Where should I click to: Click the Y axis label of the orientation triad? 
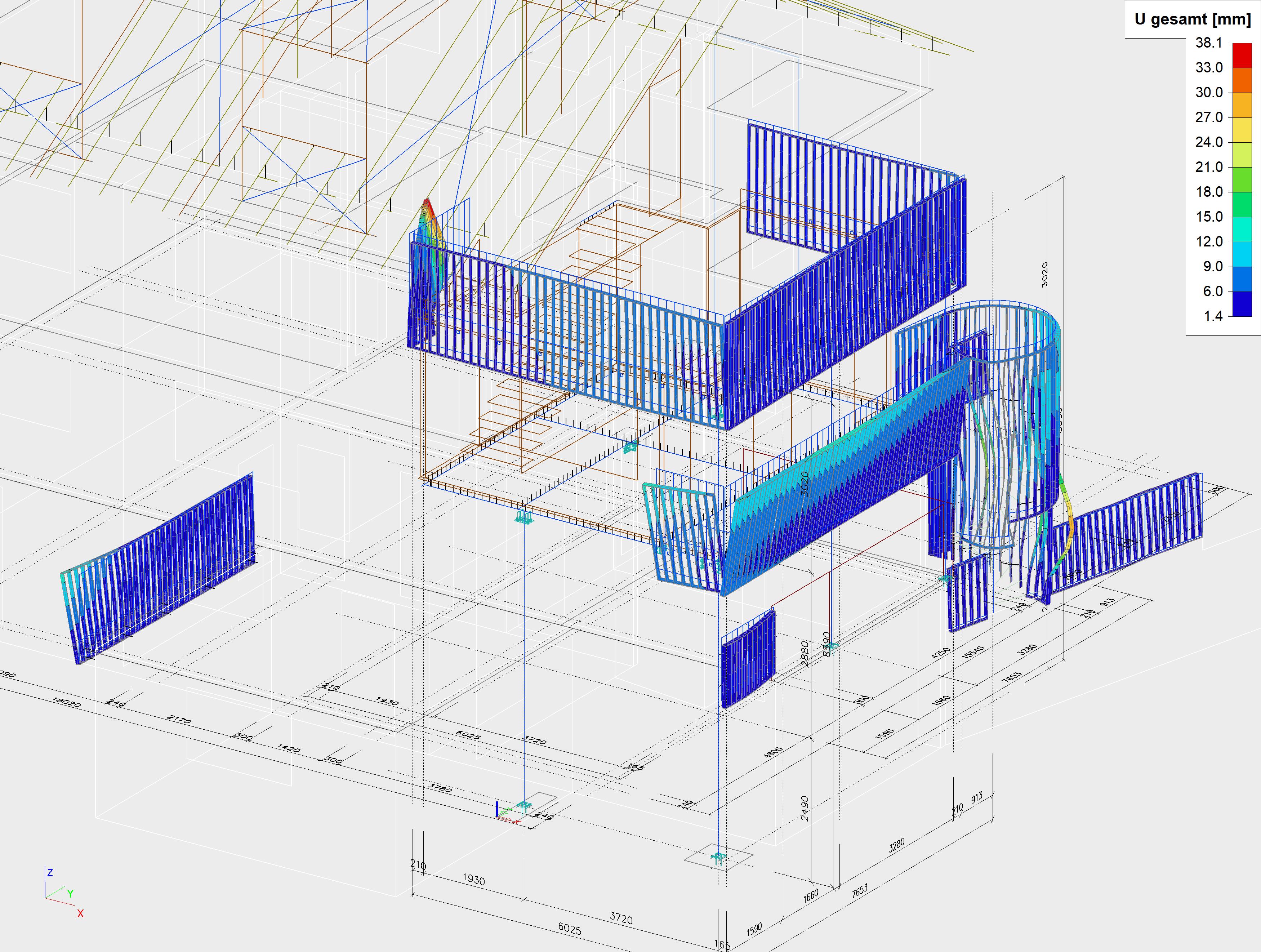(x=71, y=894)
